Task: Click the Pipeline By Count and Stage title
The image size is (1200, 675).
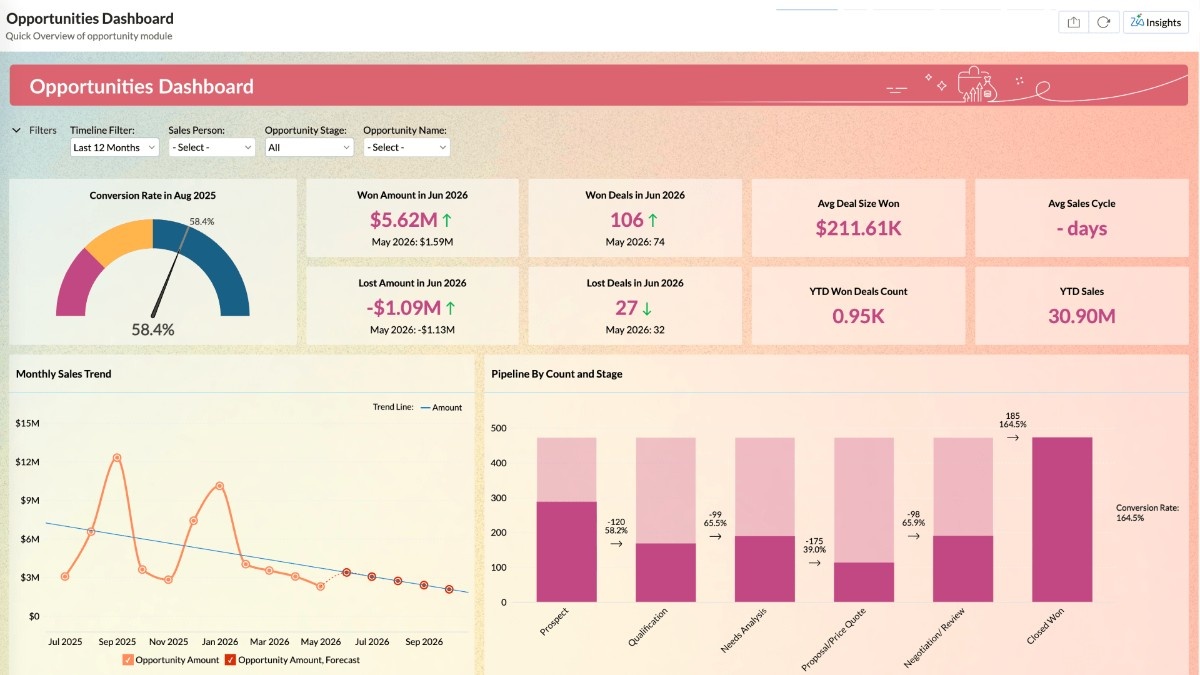Action: pyautogui.click(x=557, y=374)
